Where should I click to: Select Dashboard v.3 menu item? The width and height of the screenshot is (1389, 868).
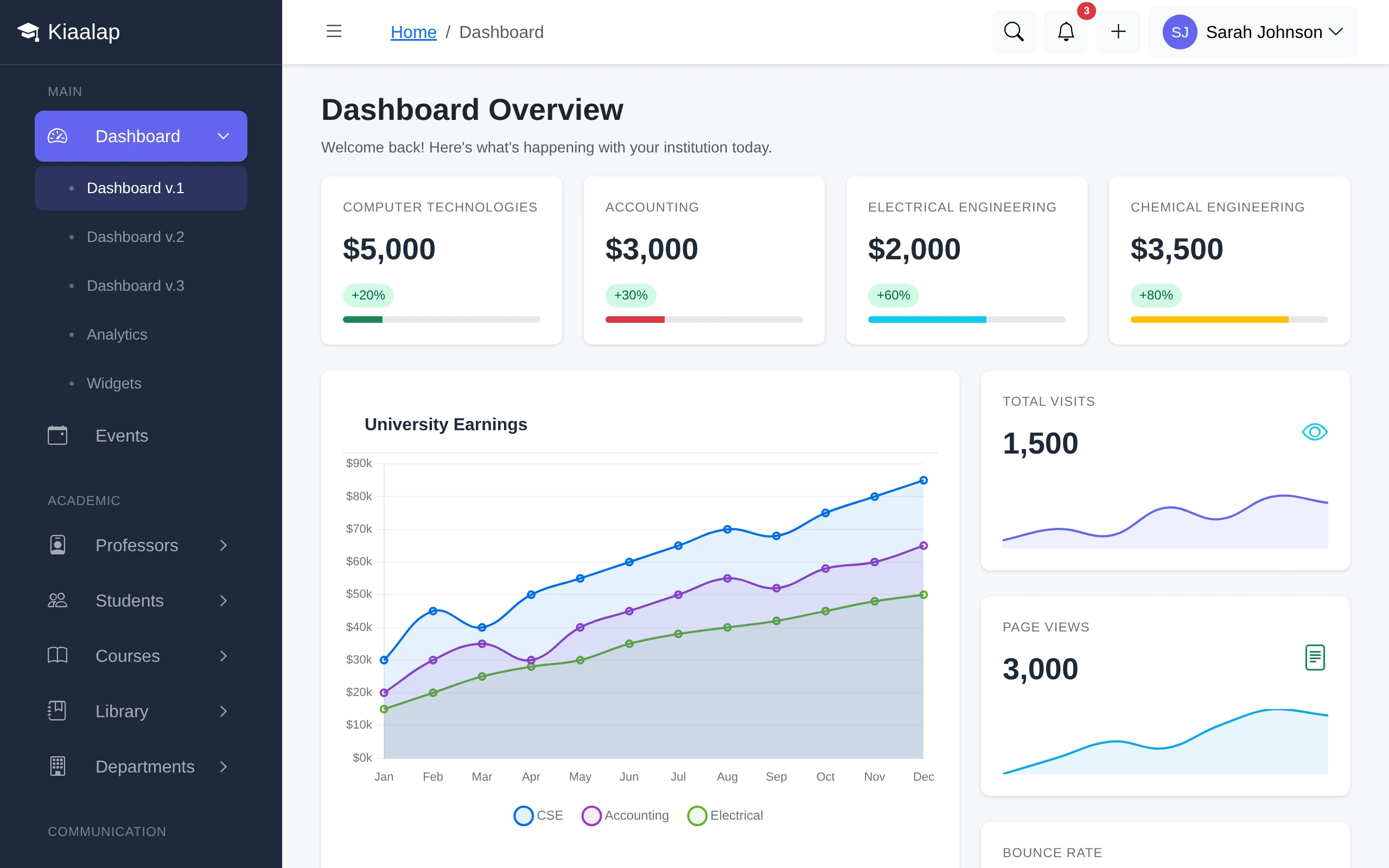pyautogui.click(x=141, y=286)
